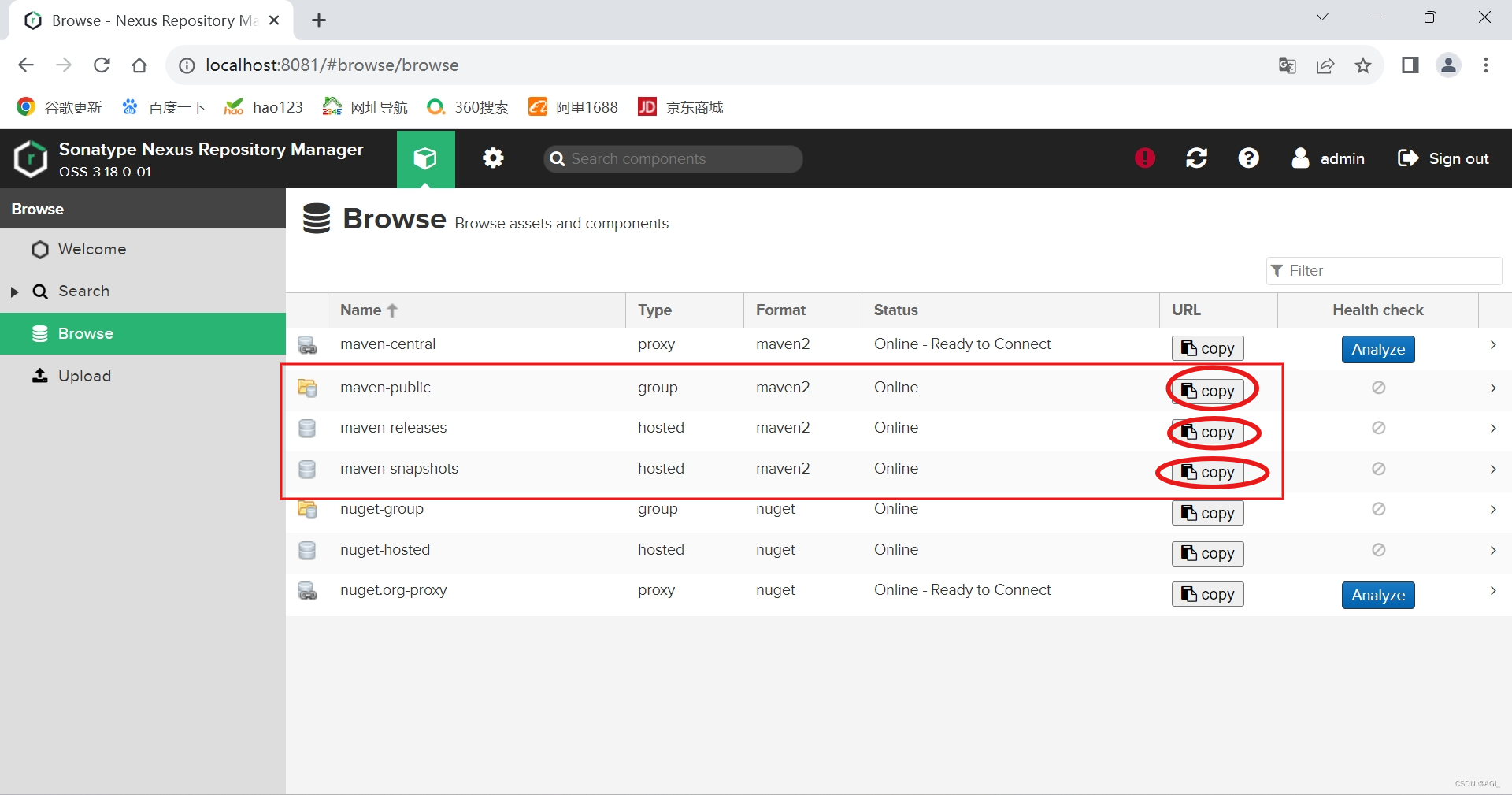Click the browser translate page icon

[x=1288, y=65]
